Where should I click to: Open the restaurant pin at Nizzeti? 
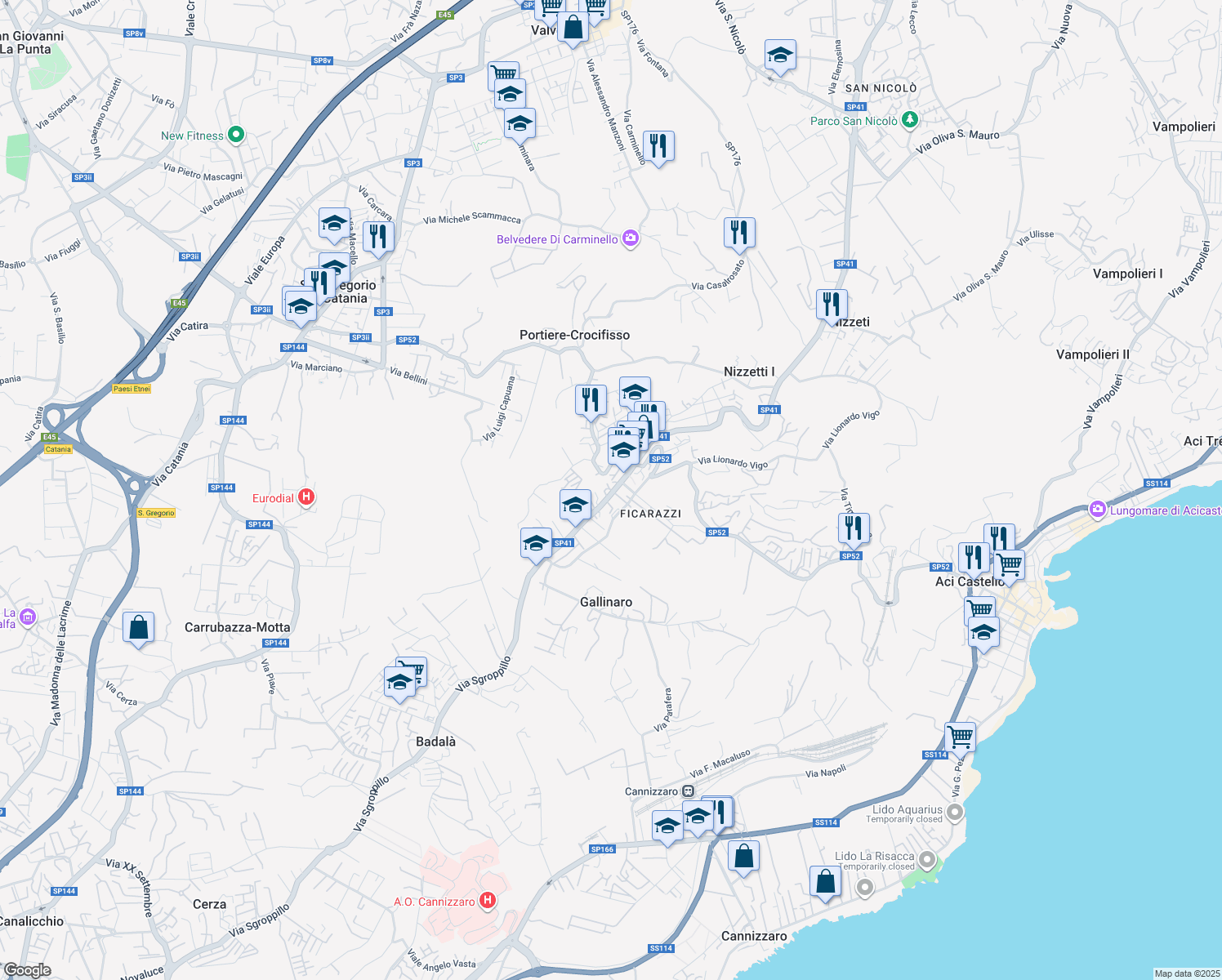point(832,304)
